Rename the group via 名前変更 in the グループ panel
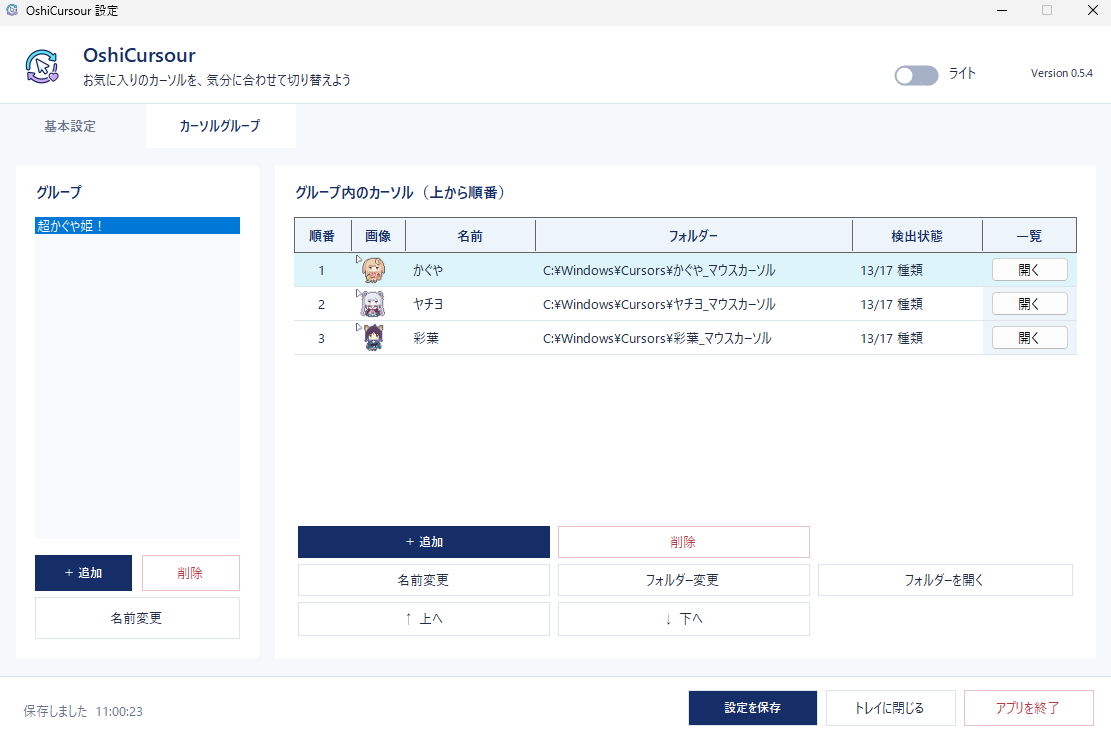Viewport: 1111px width, 742px height. [x=137, y=618]
